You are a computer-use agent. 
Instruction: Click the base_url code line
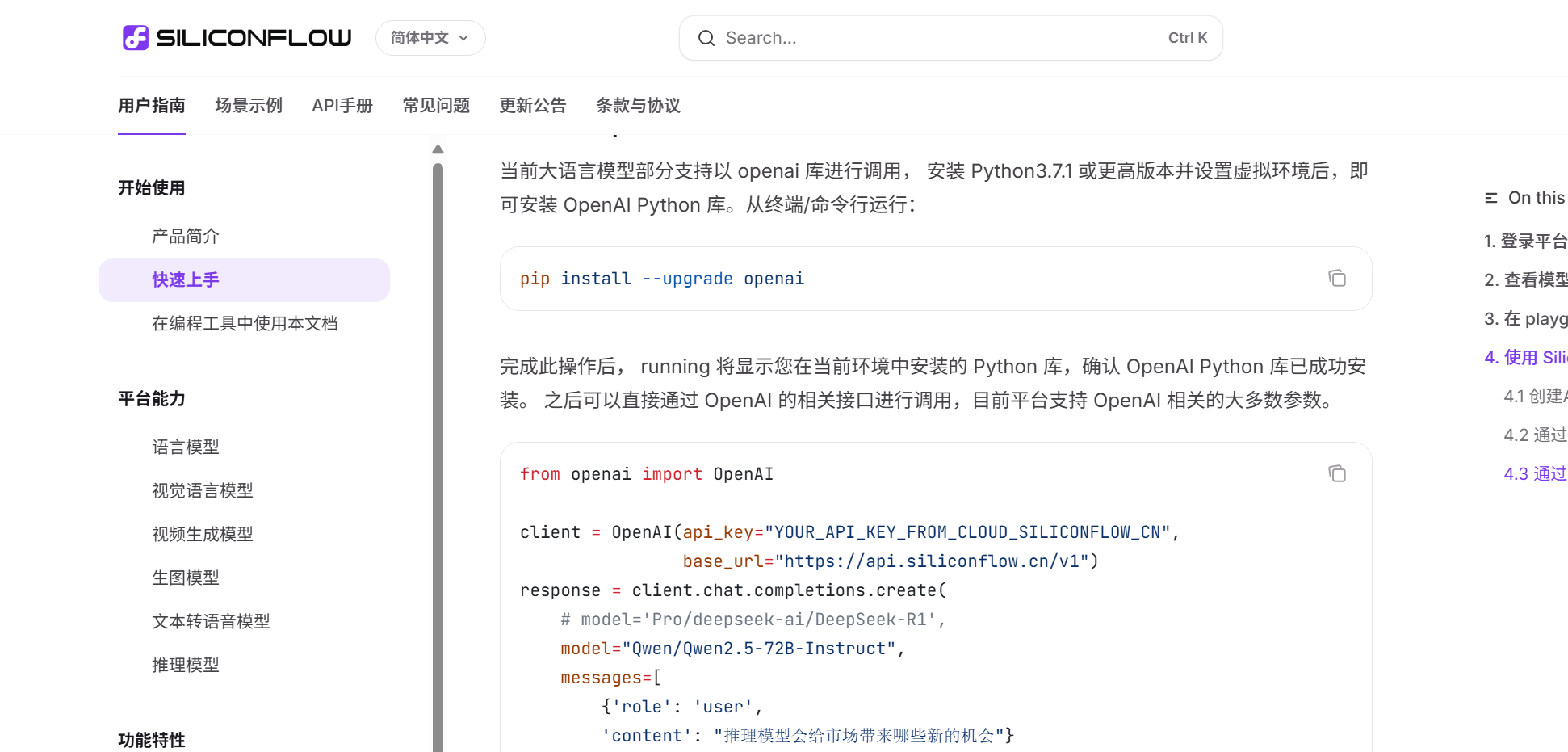891,561
